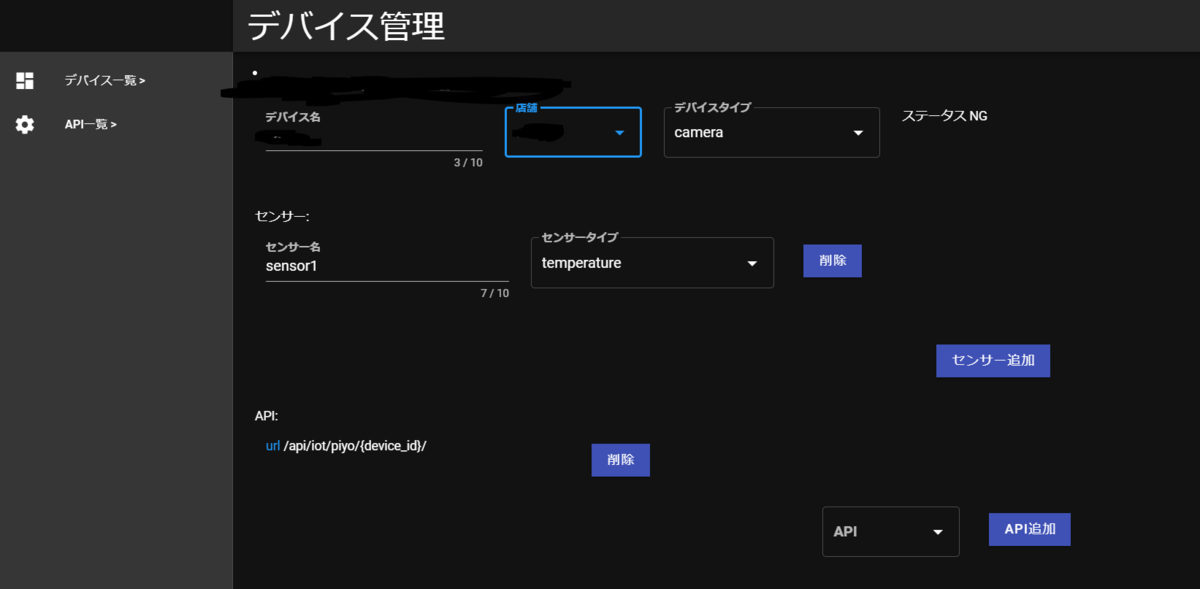
Task: Delete sensor1 with its 削除 button
Action: click(832, 260)
